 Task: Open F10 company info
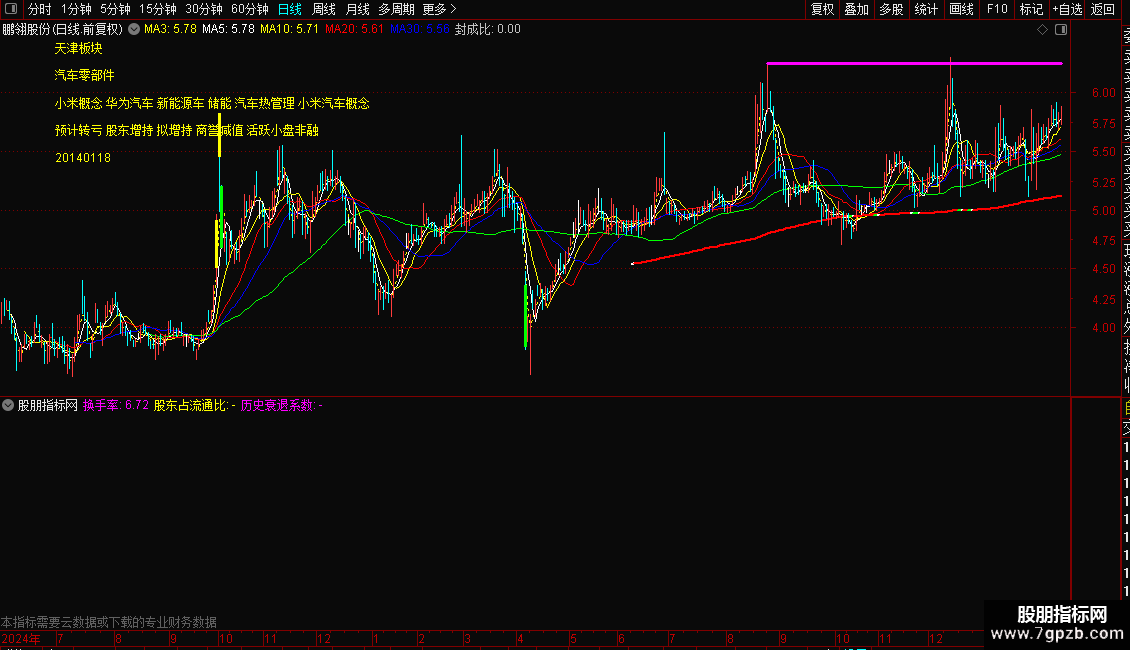click(x=997, y=9)
